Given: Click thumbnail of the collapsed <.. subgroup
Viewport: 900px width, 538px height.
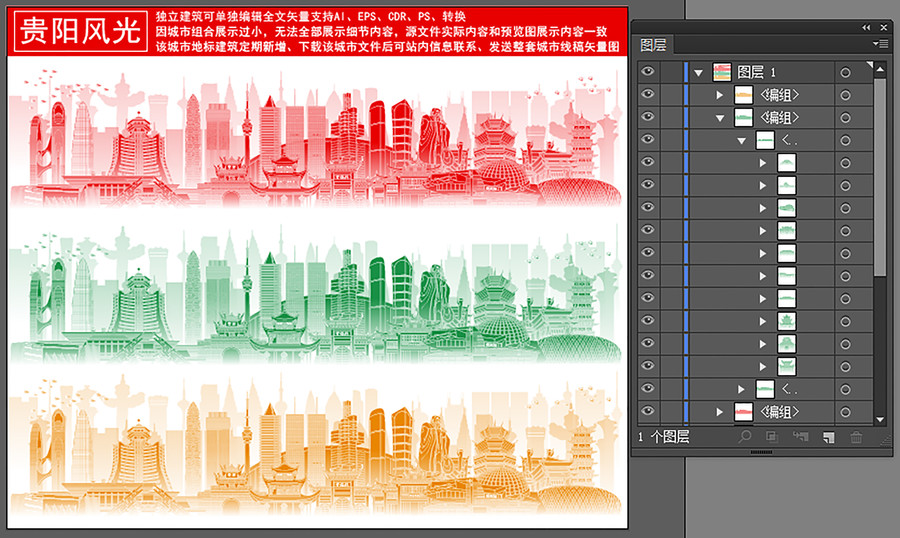Looking at the screenshot, I should click(x=765, y=389).
